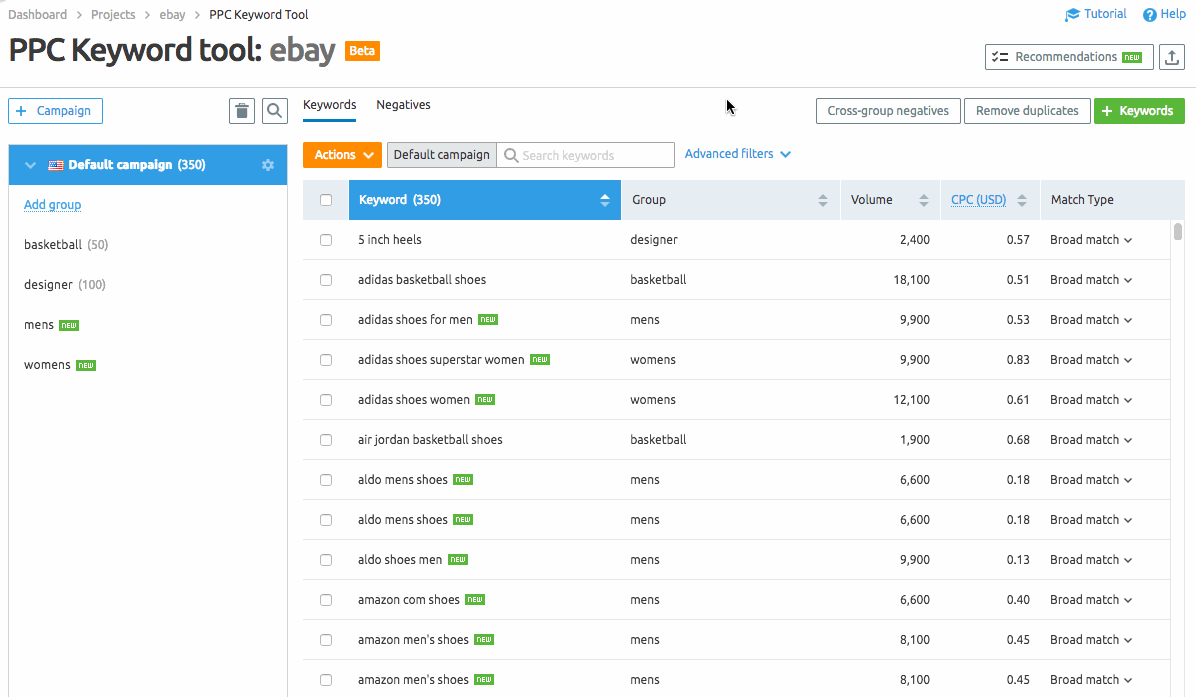Click the export icon next to Recommendations
The width and height of the screenshot is (1196, 697).
click(x=1171, y=57)
